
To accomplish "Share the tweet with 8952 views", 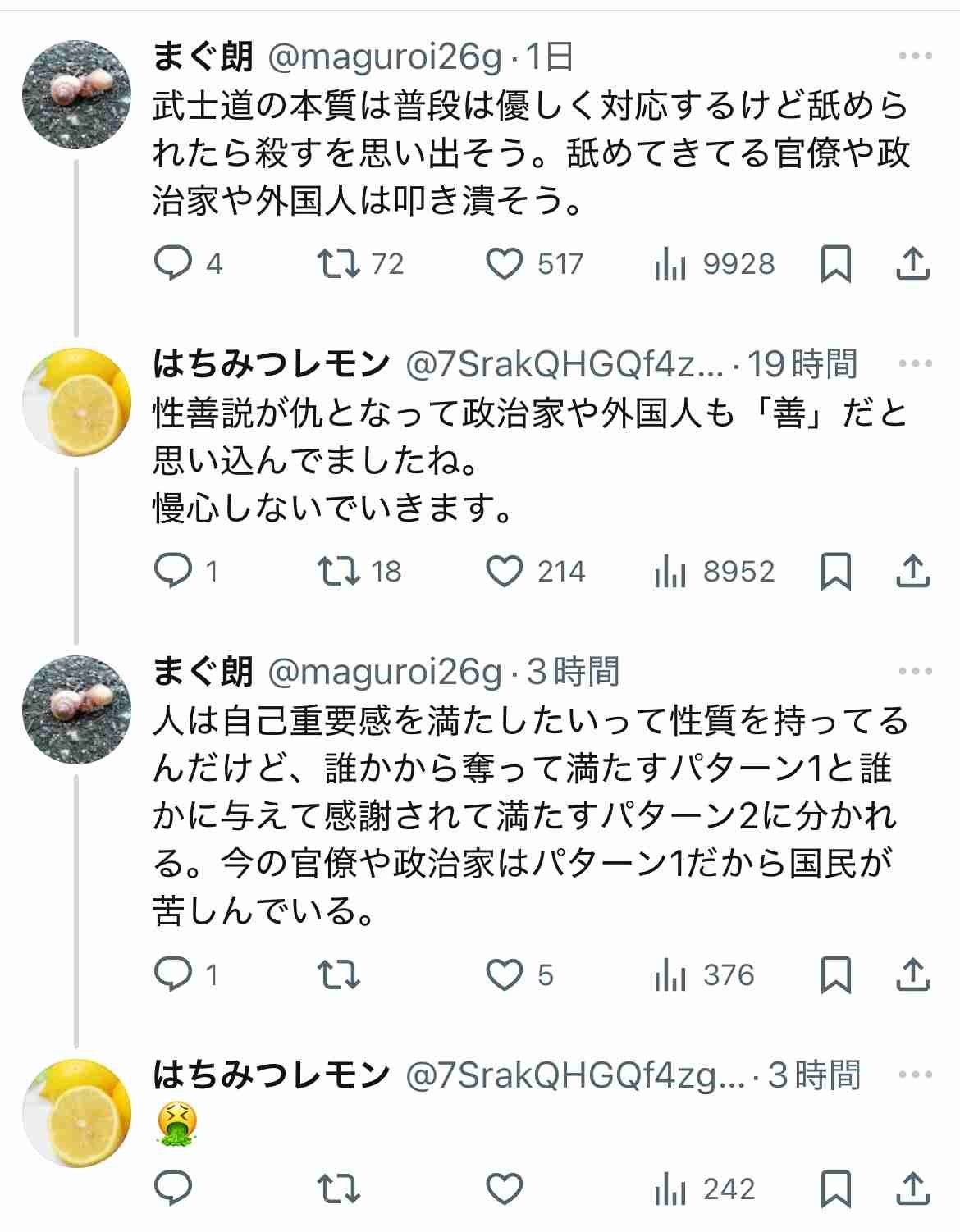I will click(x=912, y=572).
